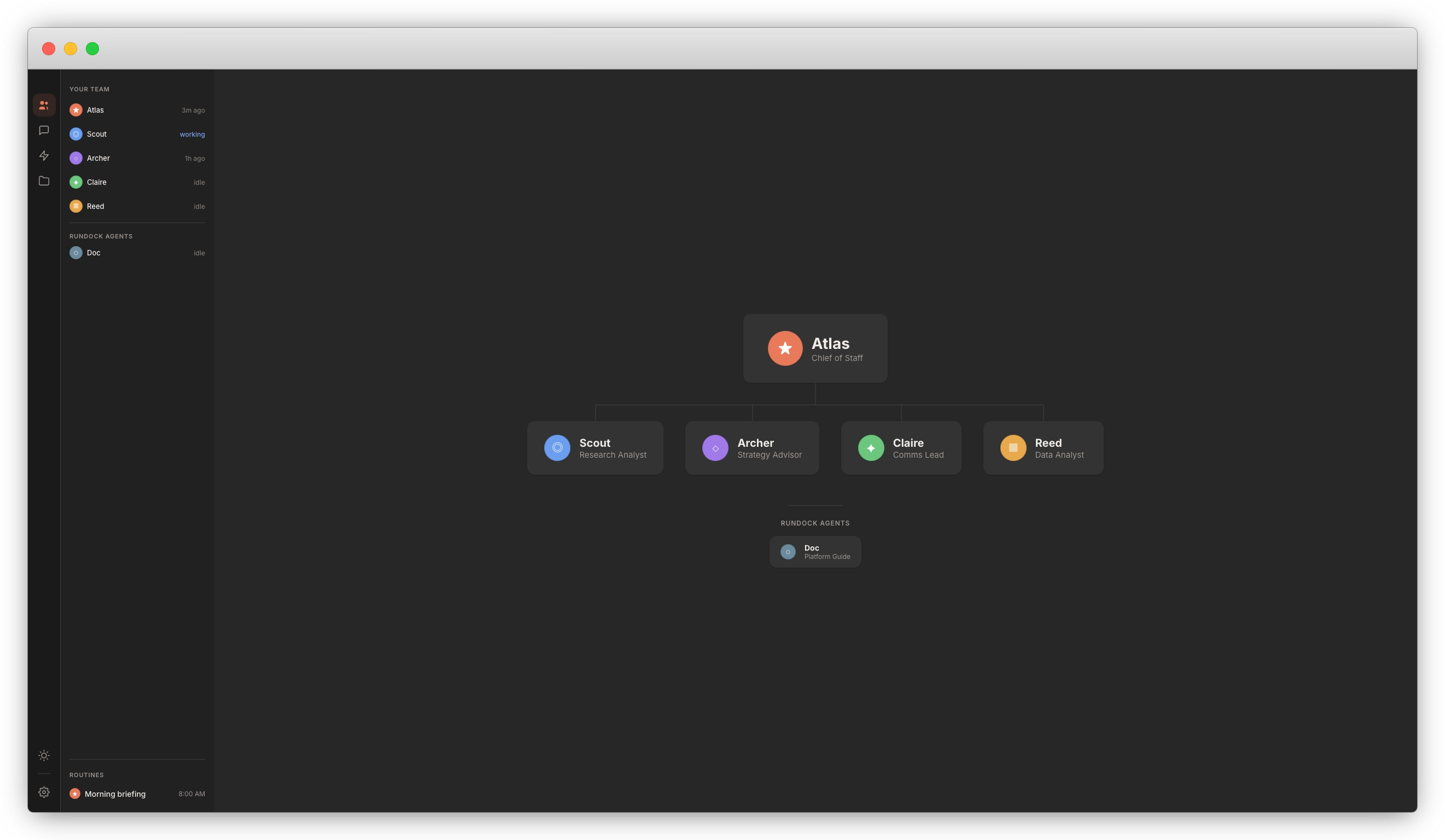Click the YOUR TEAM section header
The image size is (1445, 840).
pos(90,89)
